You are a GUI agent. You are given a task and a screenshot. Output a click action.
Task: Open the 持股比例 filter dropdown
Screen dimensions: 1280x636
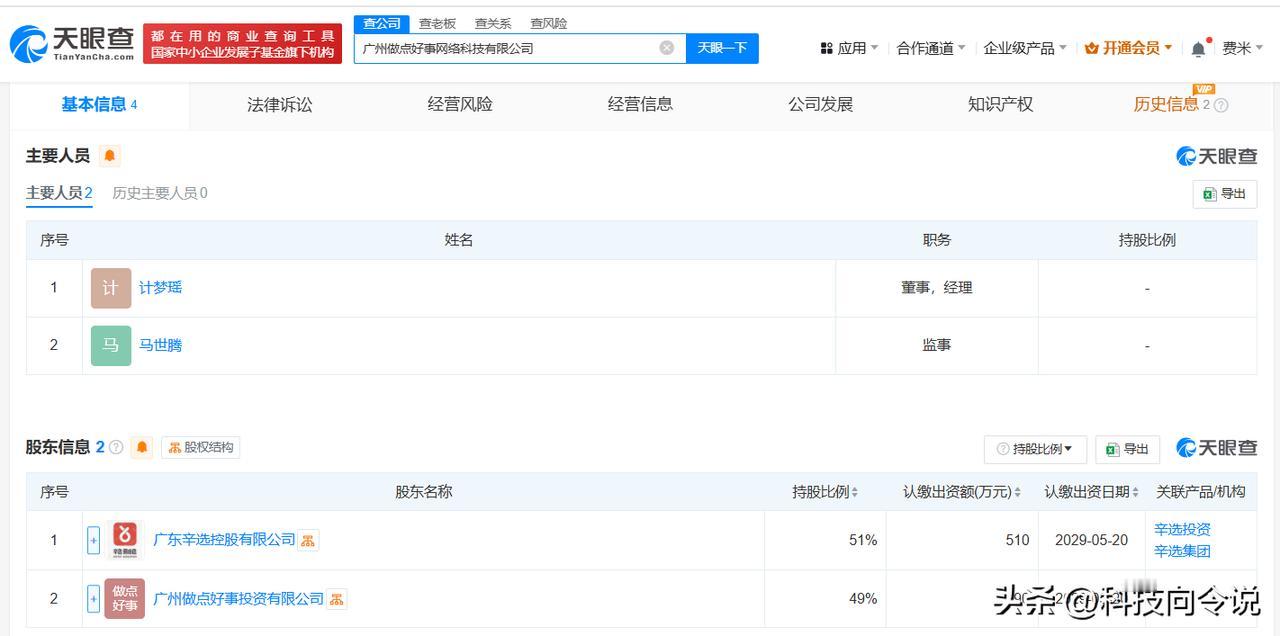coord(1035,449)
